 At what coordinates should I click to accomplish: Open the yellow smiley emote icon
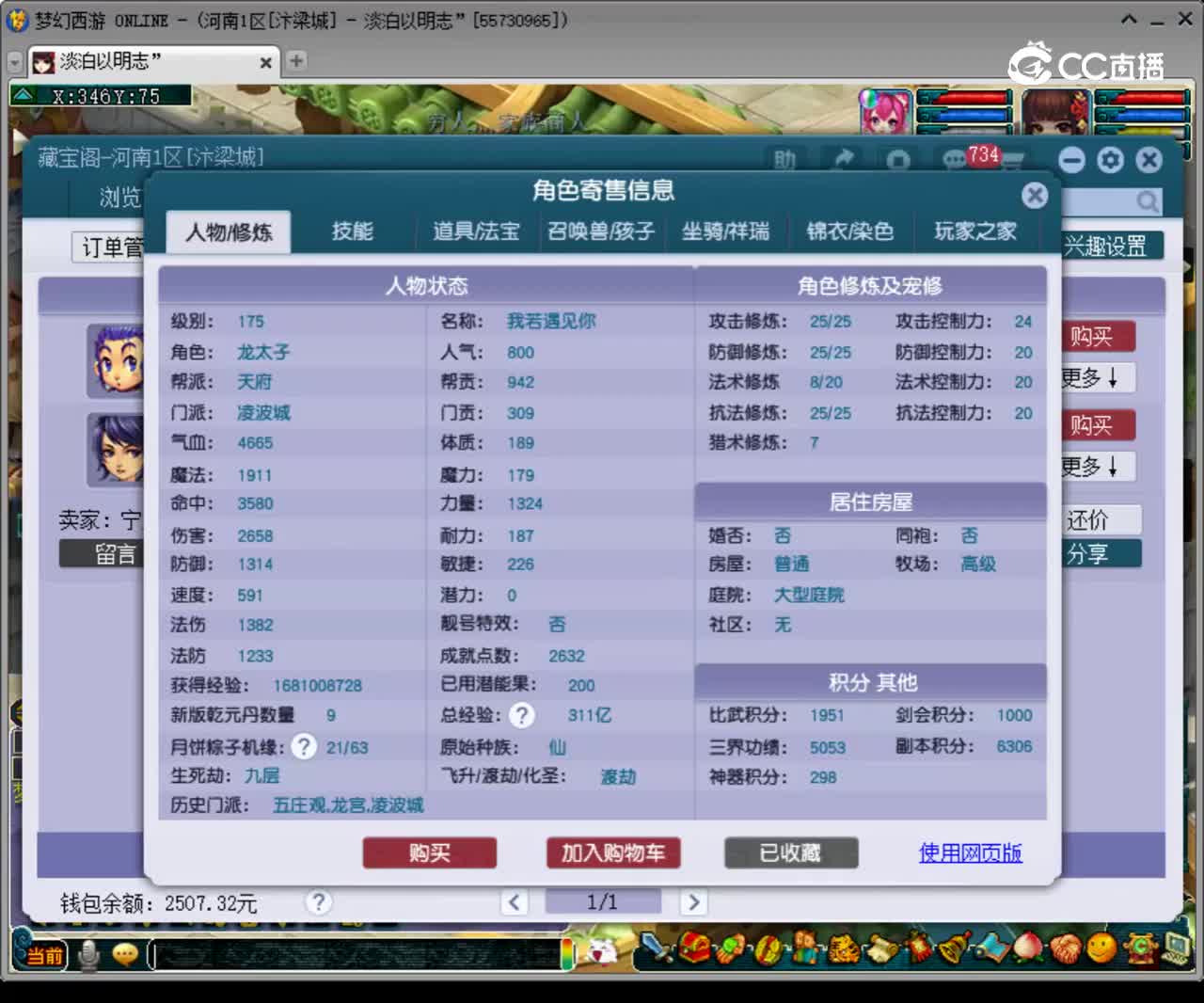pyautogui.click(x=1101, y=948)
